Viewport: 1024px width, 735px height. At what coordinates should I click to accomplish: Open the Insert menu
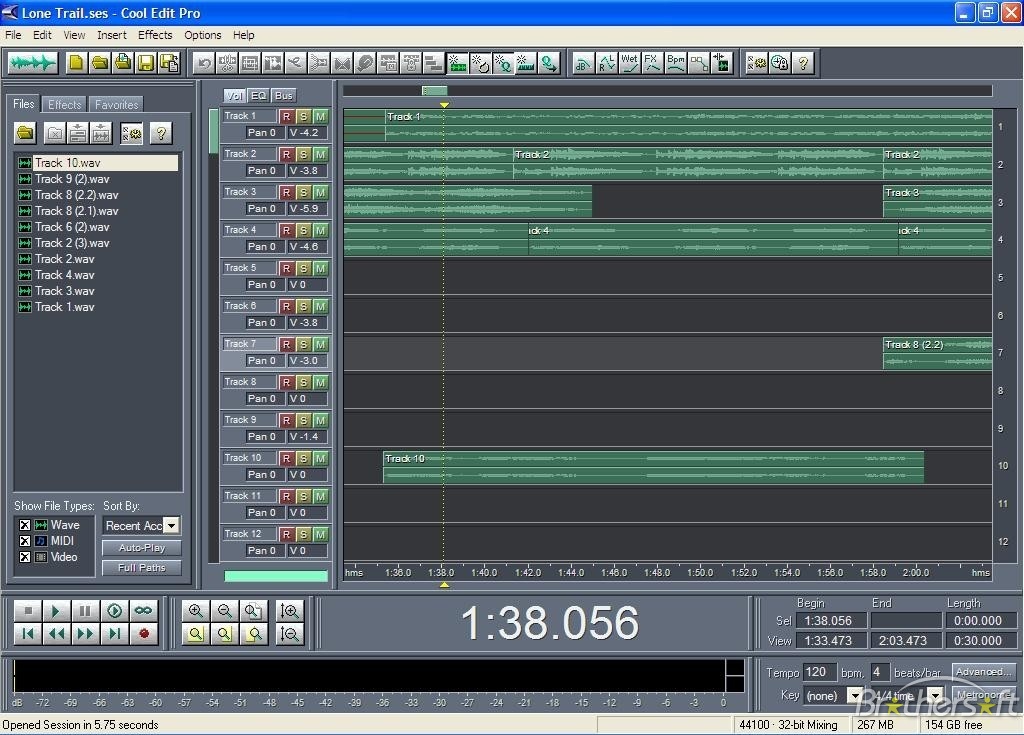click(112, 35)
